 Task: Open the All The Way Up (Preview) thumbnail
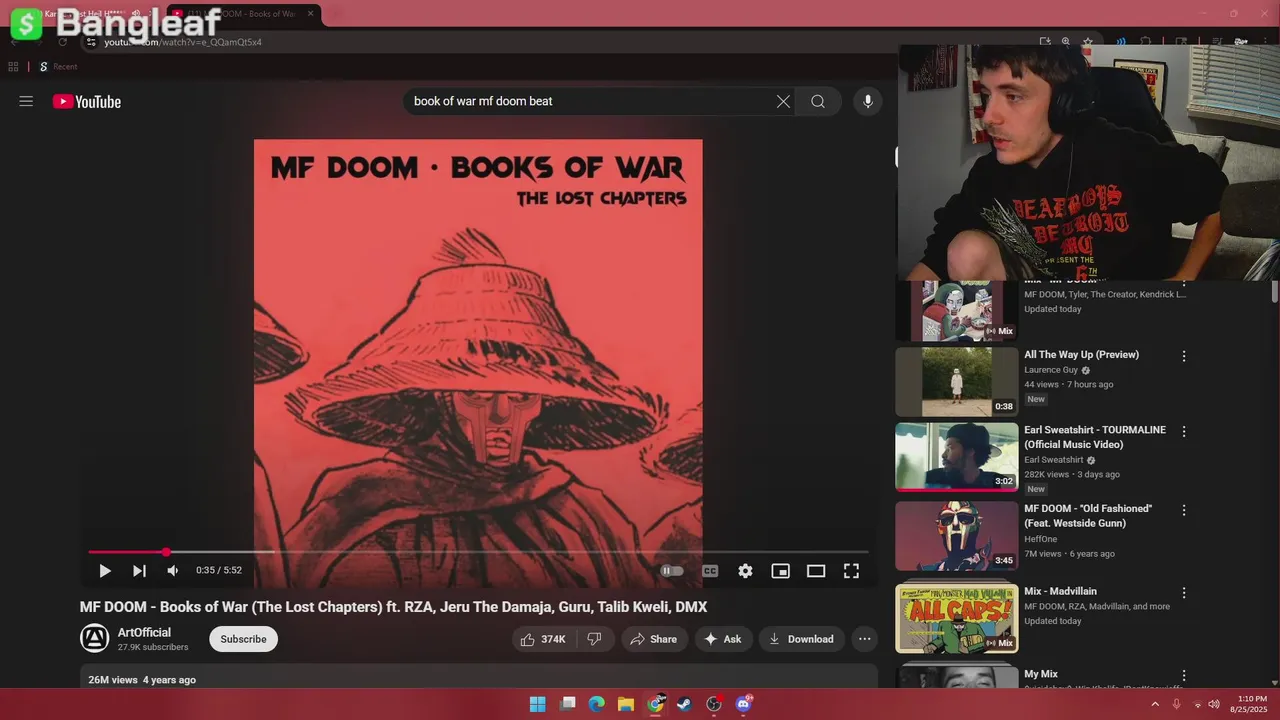(956, 382)
